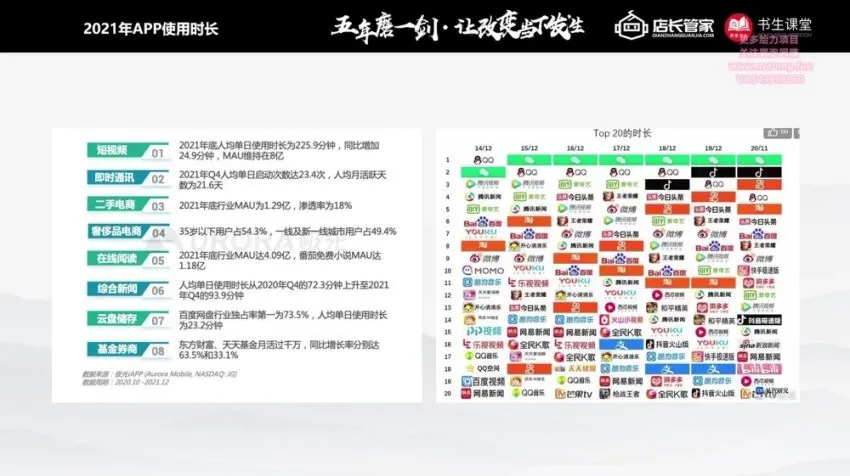Click the number 01 beside 短视频

(x=157, y=153)
